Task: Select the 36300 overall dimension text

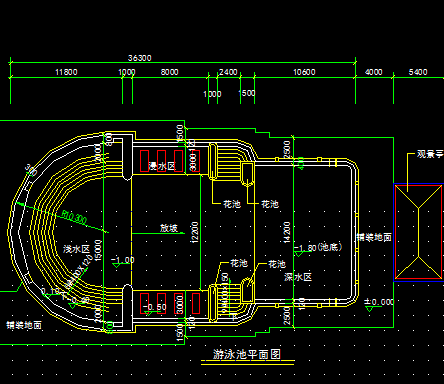Action: click(x=140, y=58)
